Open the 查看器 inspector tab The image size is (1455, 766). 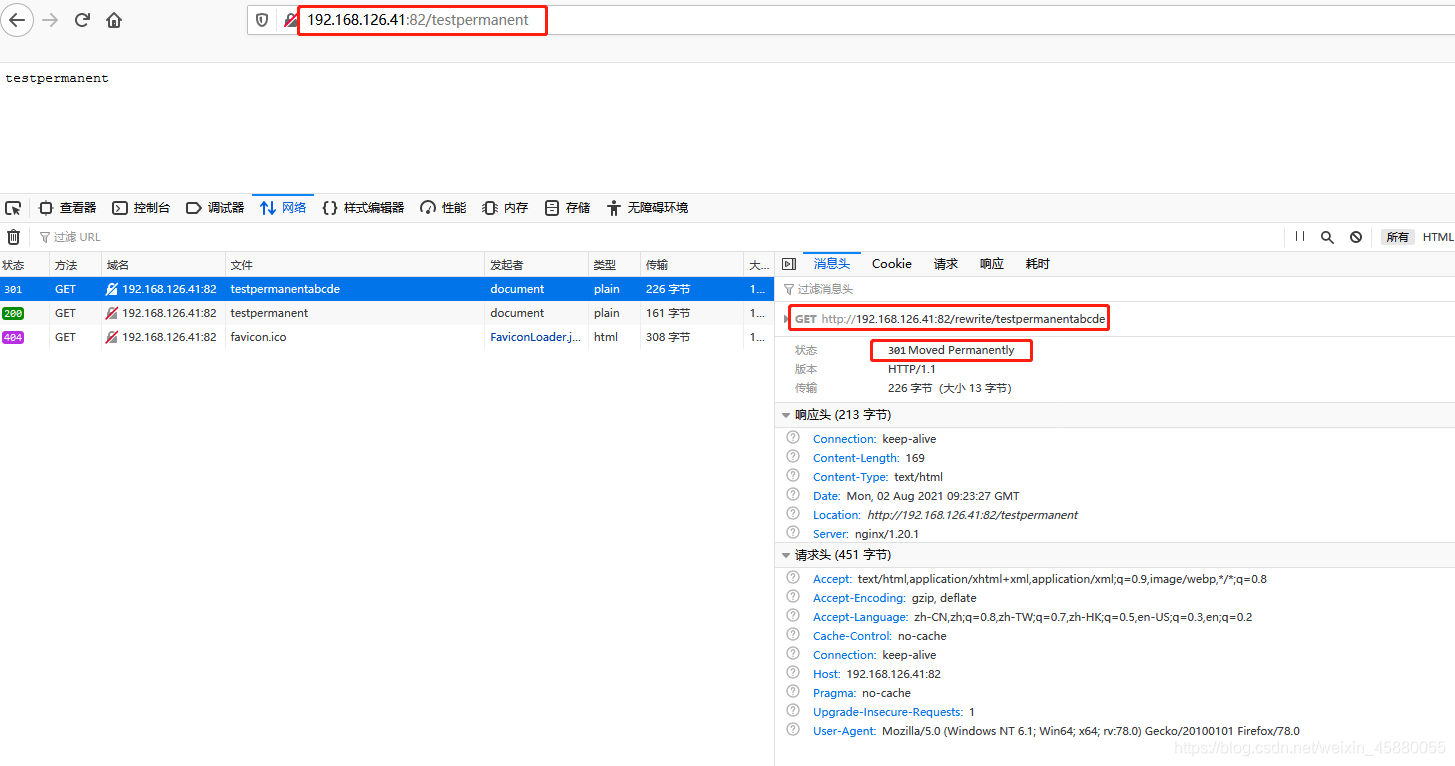point(67,208)
